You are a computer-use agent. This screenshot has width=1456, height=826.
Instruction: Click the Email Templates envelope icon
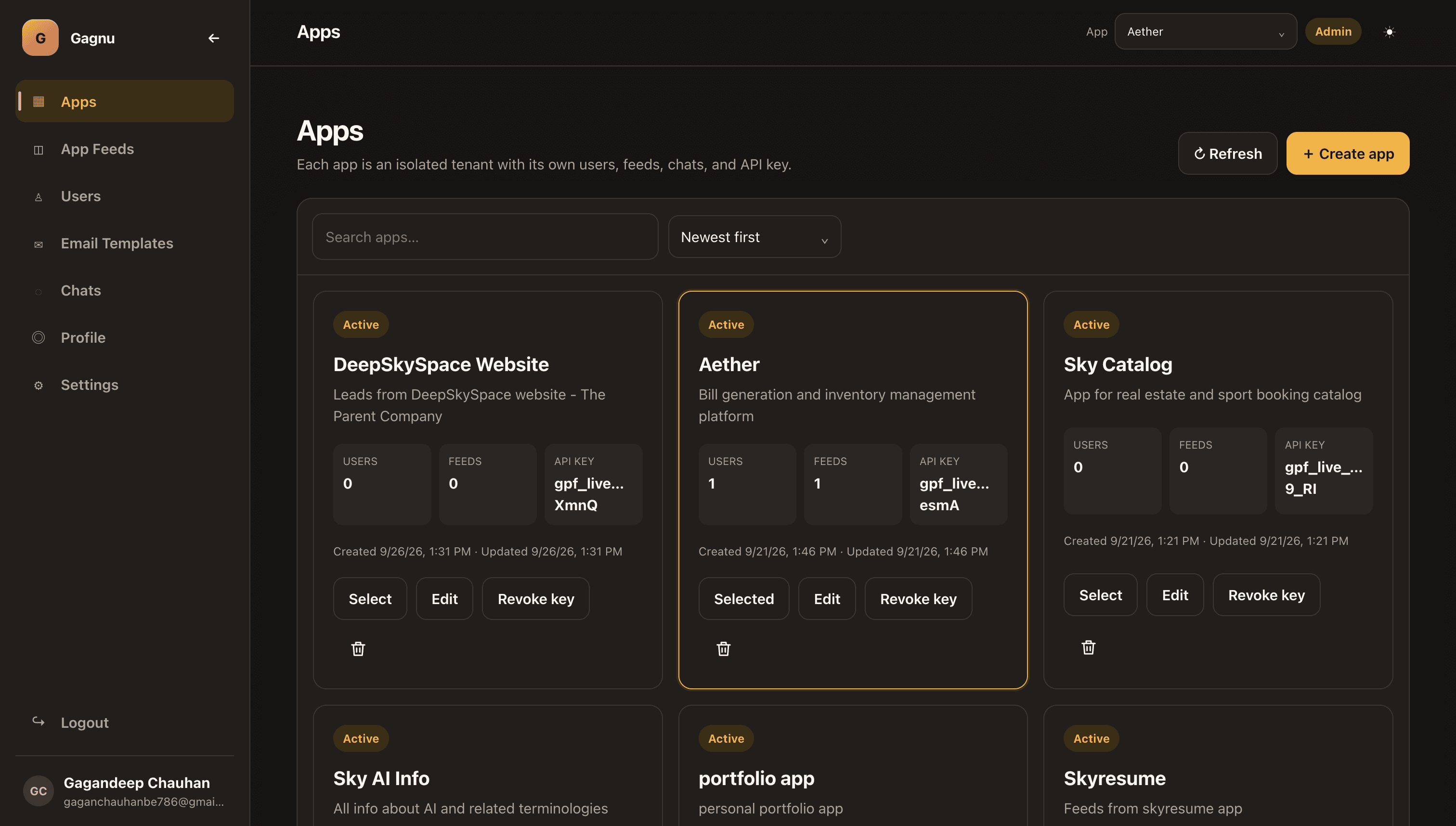click(x=39, y=245)
